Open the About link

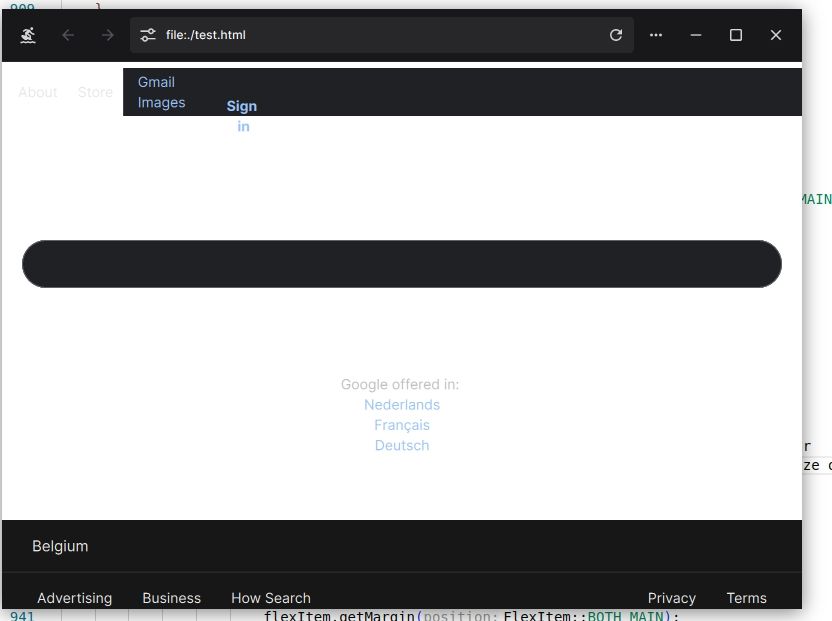pos(38,92)
